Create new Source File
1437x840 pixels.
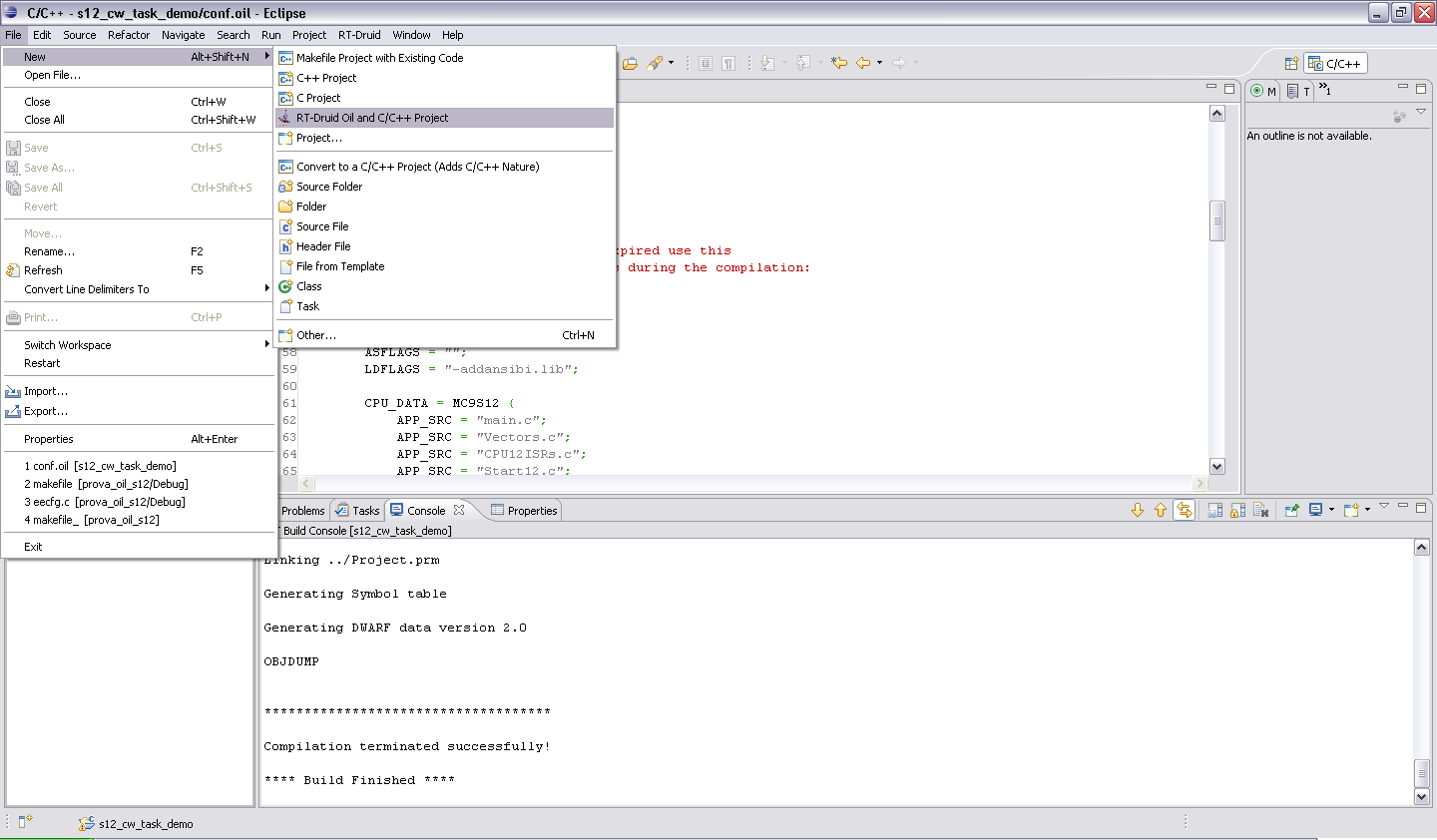[x=445, y=226]
